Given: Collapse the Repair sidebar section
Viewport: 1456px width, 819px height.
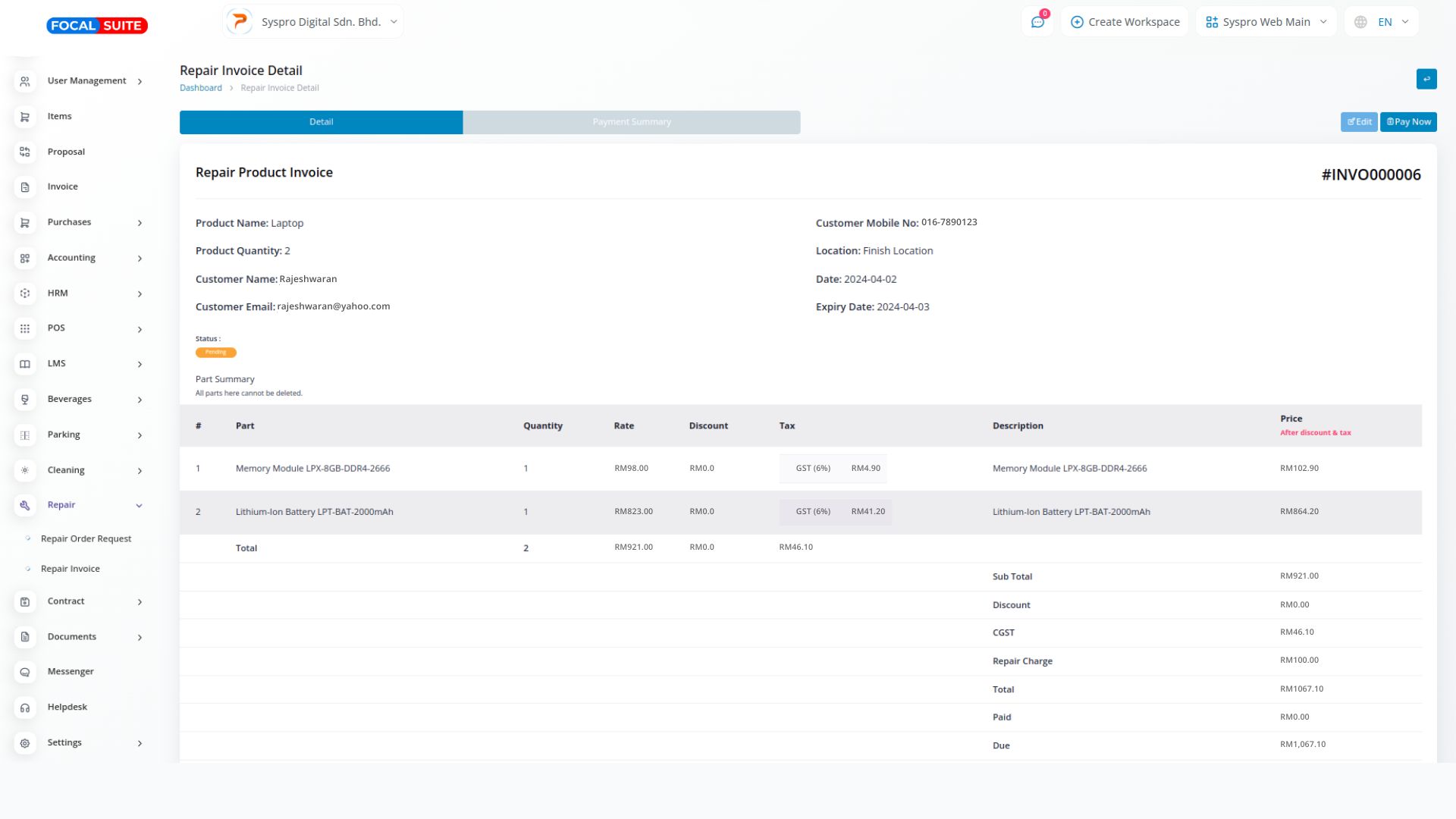Looking at the screenshot, I should 139,506.
